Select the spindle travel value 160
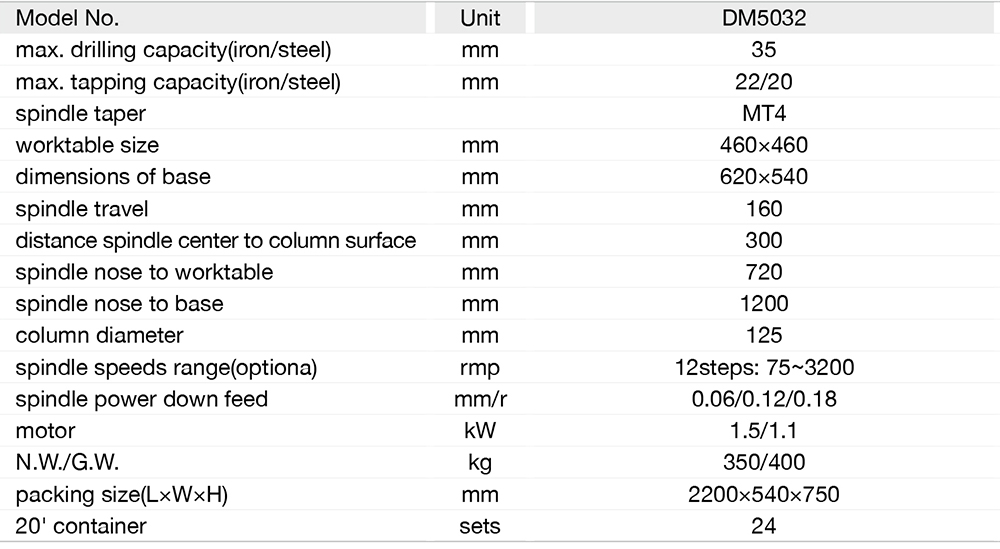Viewport: 1000px width, 549px height. pyautogui.click(x=764, y=209)
